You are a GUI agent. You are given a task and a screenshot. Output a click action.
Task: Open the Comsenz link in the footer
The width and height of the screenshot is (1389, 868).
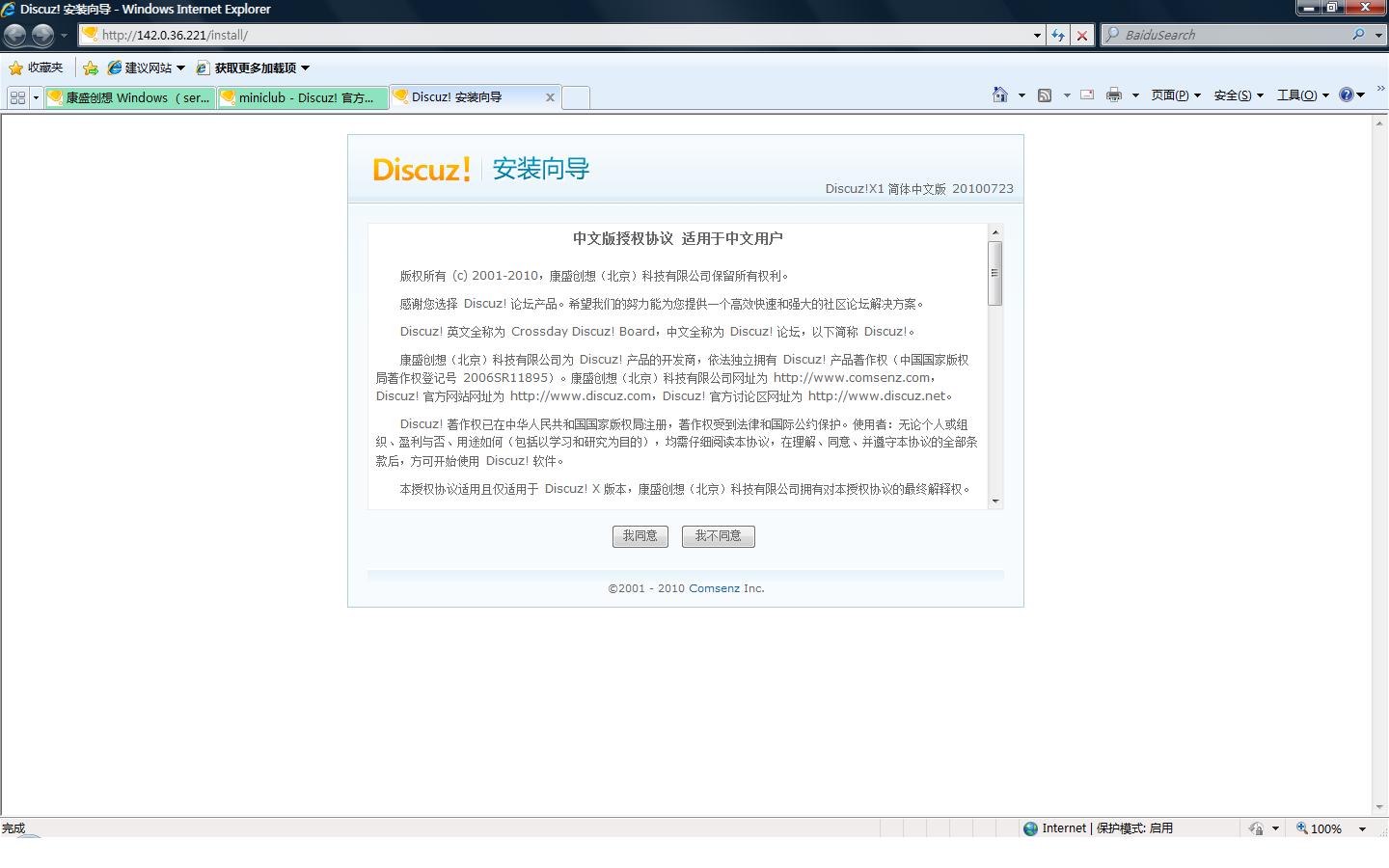tap(714, 588)
